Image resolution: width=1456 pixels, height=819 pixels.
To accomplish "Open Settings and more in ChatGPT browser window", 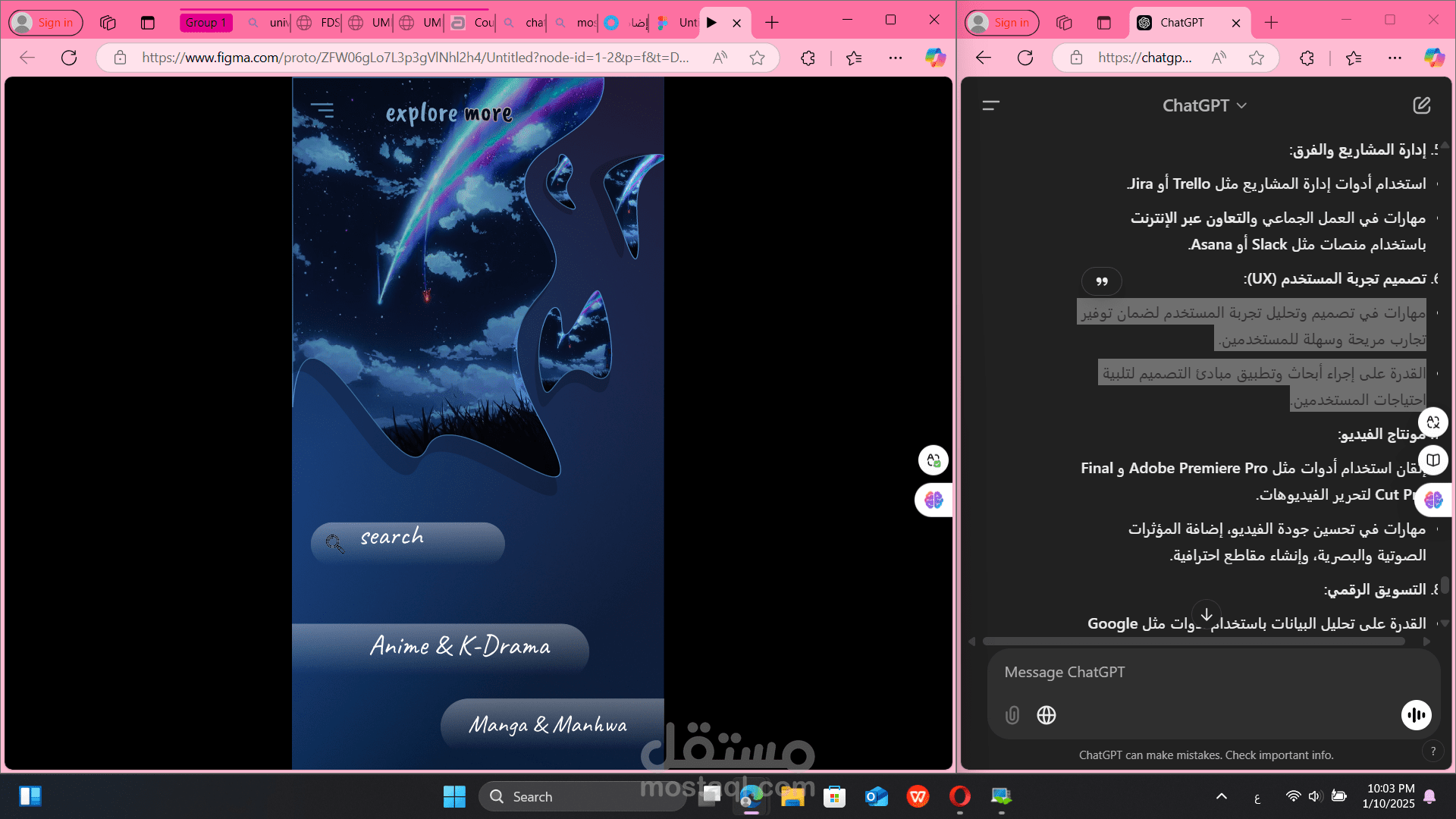I will pyautogui.click(x=1395, y=58).
